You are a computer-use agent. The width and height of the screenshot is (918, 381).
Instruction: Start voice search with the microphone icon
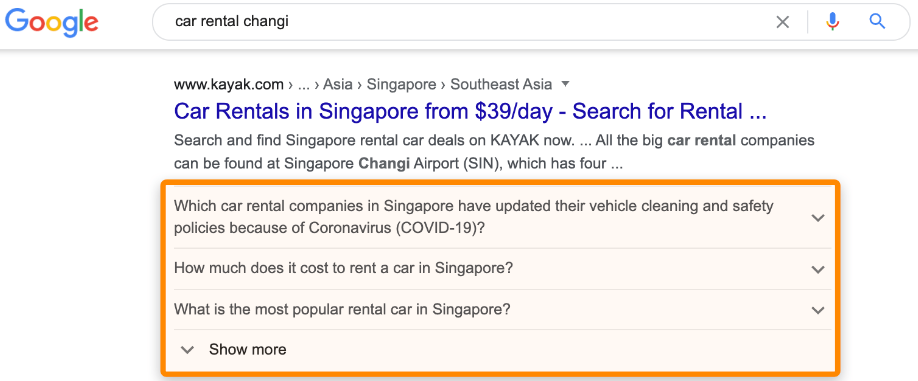click(832, 22)
